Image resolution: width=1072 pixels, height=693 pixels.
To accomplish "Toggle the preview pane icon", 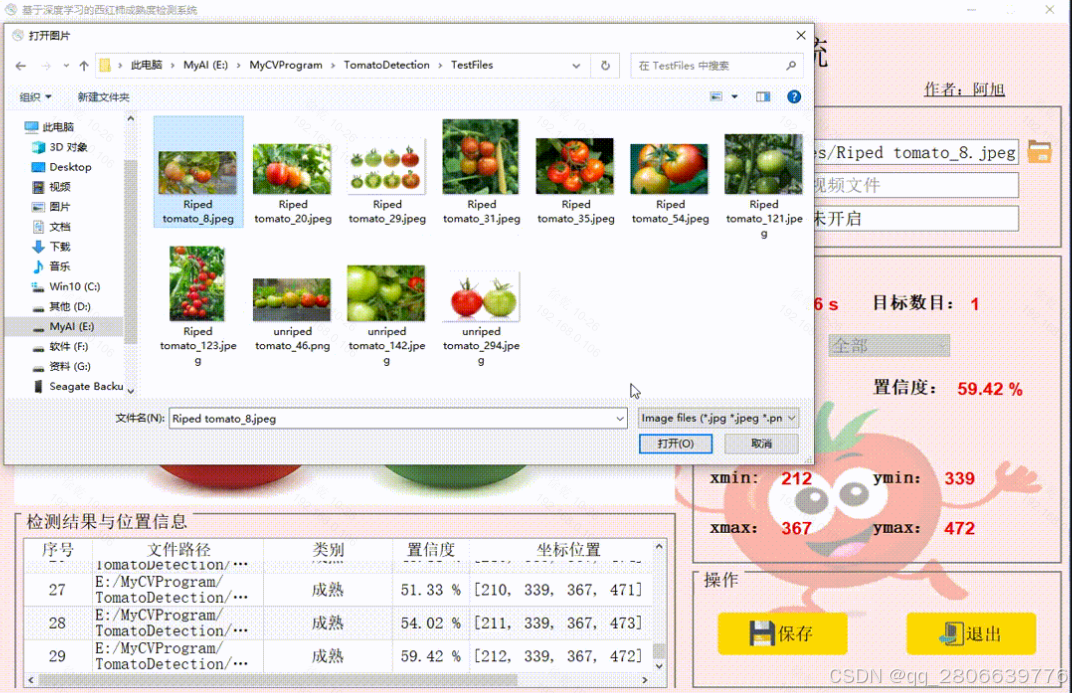I will pyautogui.click(x=763, y=96).
